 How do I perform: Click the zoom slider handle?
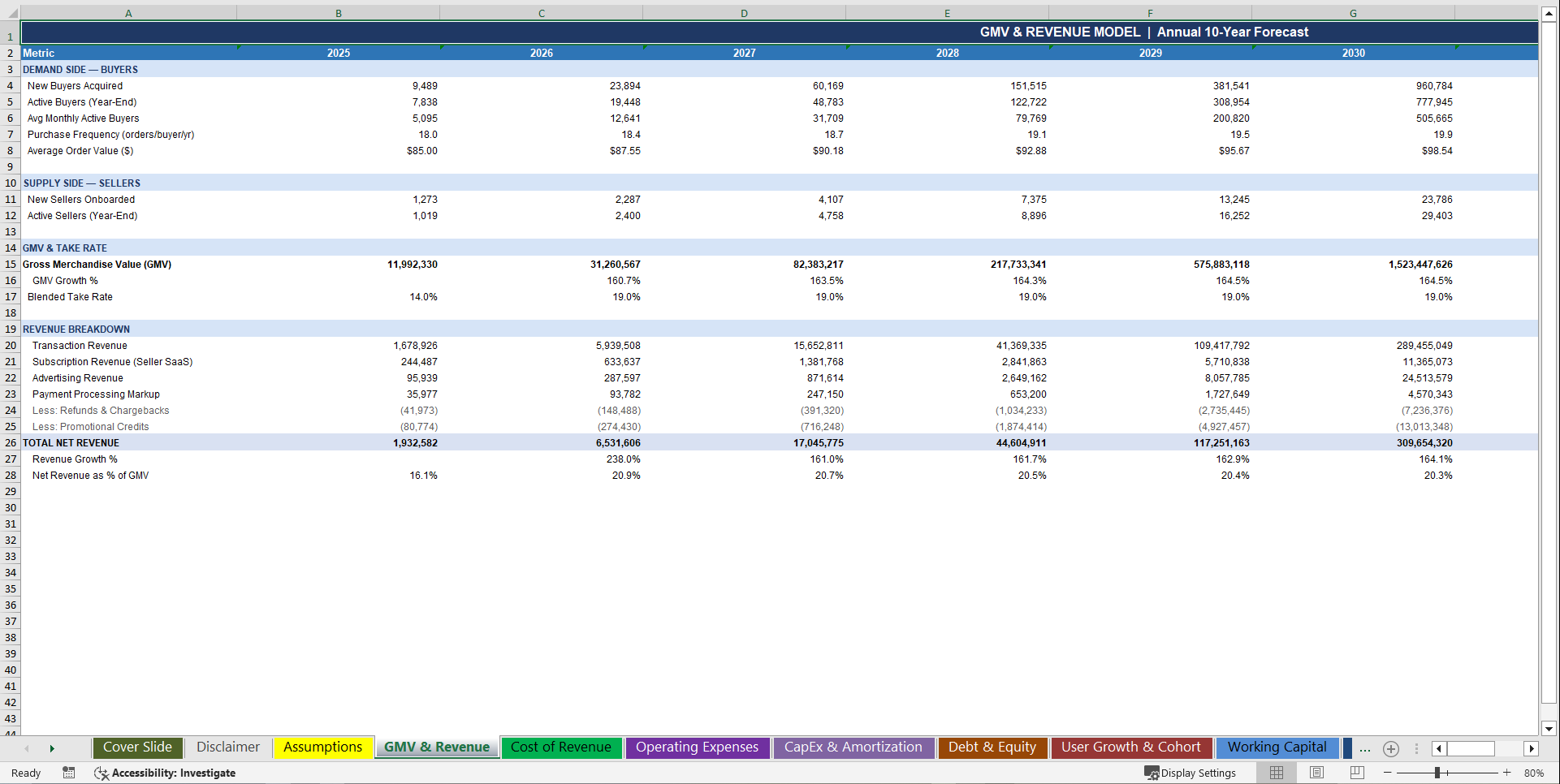(1439, 773)
